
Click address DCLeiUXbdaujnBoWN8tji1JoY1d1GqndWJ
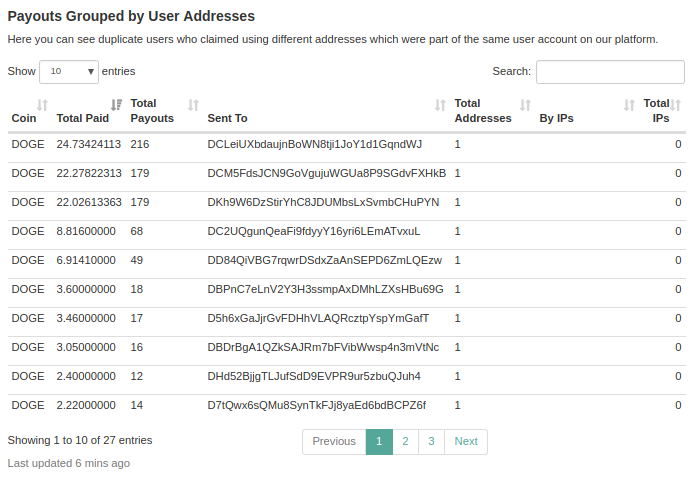(315, 144)
